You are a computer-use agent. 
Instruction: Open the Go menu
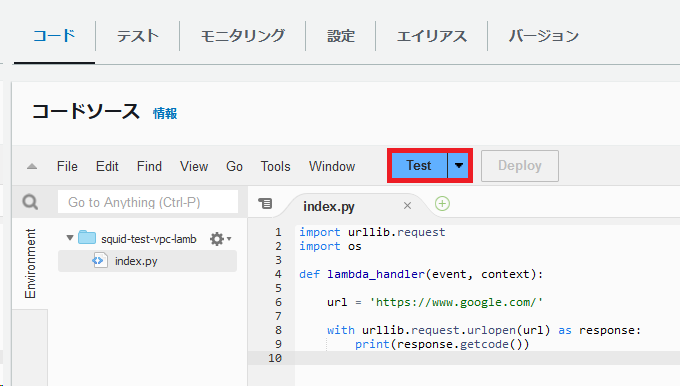[x=234, y=166]
